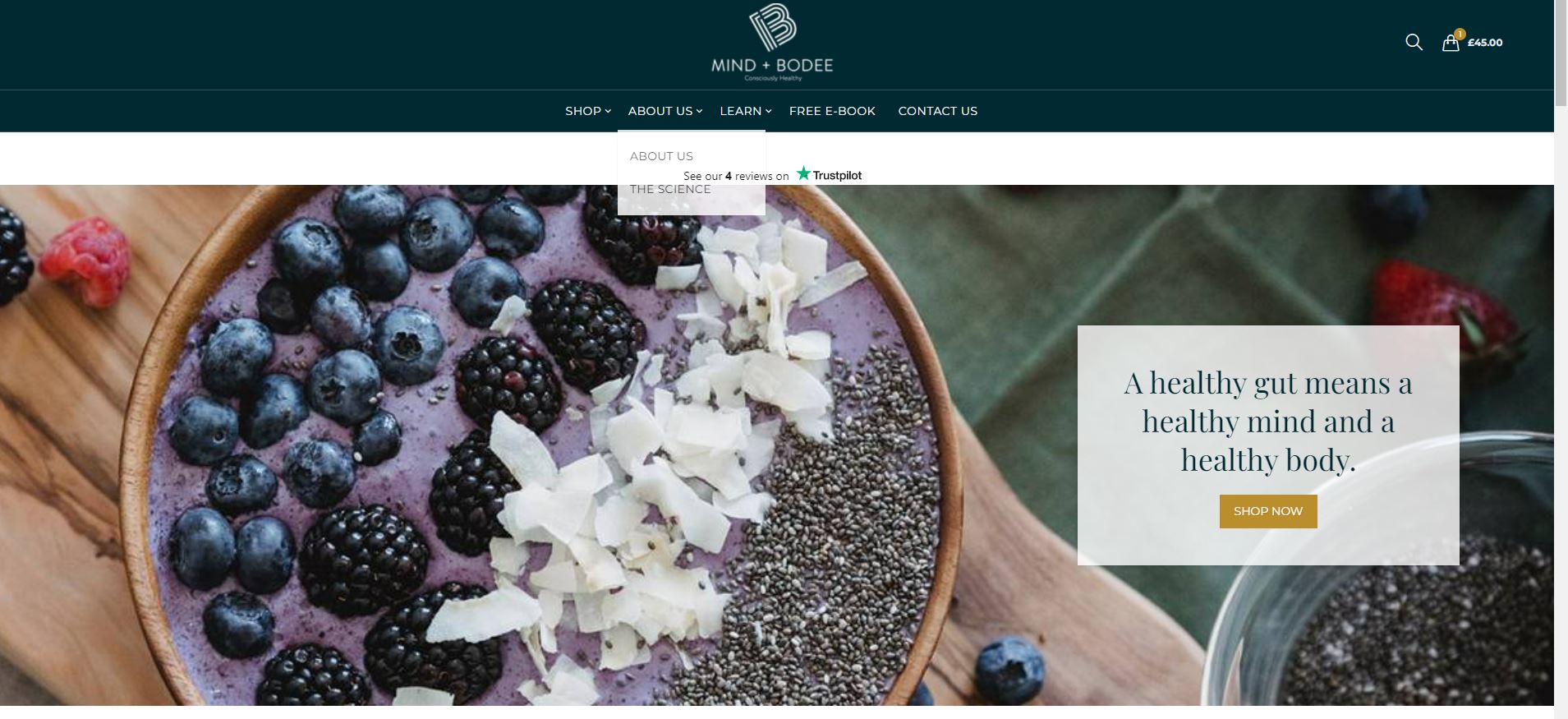Click the page vertical scrollbar thumb
The height and width of the screenshot is (719, 1568).
coord(1561,53)
